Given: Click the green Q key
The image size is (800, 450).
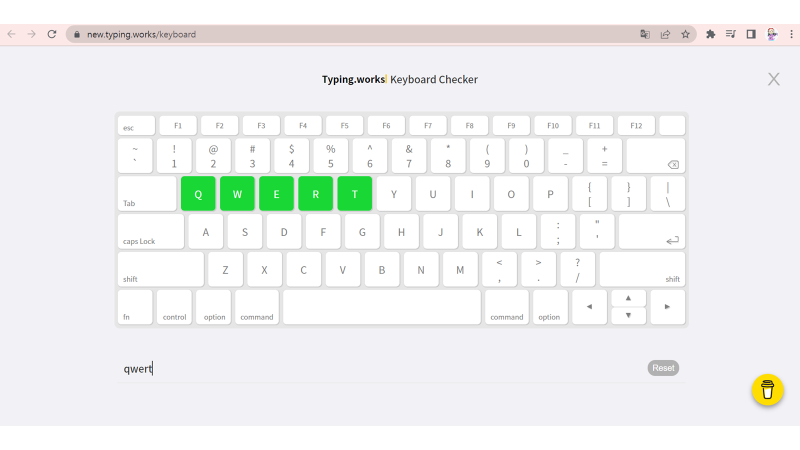Looking at the screenshot, I should coord(198,194).
